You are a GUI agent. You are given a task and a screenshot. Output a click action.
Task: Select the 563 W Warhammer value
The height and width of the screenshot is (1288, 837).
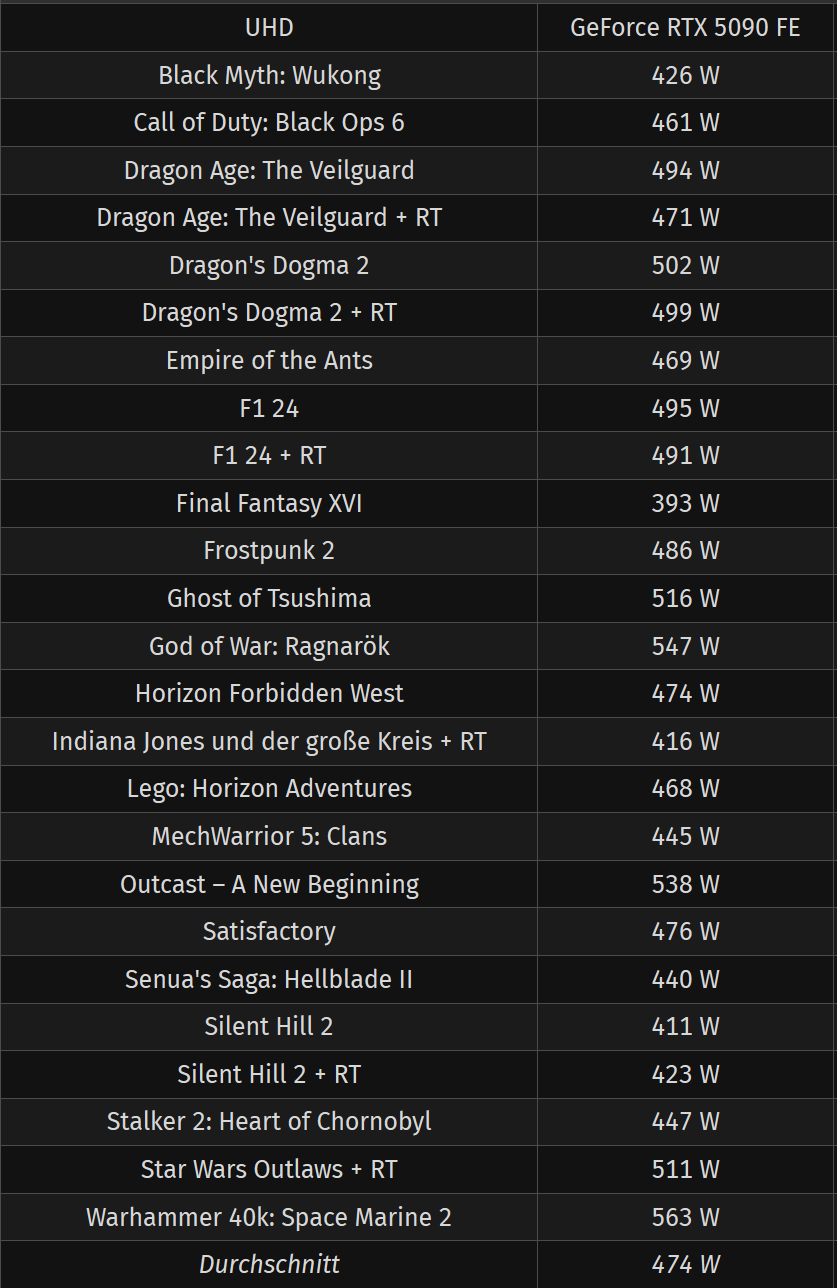click(685, 1217)
